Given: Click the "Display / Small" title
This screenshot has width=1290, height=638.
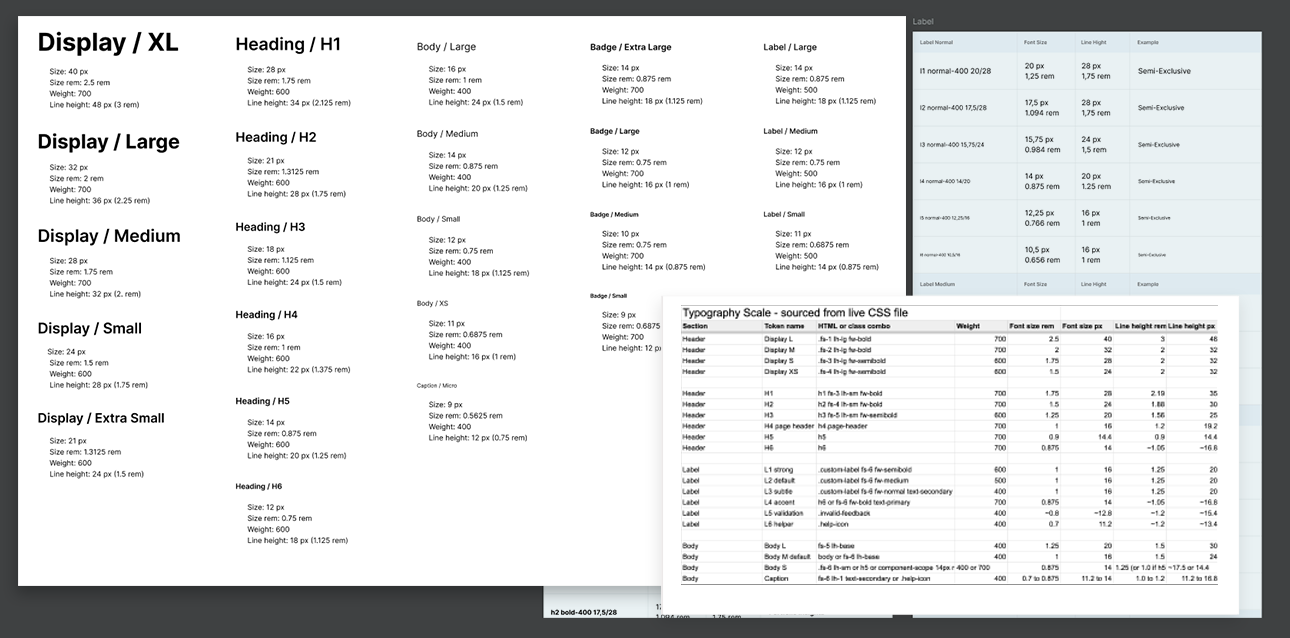Looking at the screenshot, I should [x=90, y=328].
